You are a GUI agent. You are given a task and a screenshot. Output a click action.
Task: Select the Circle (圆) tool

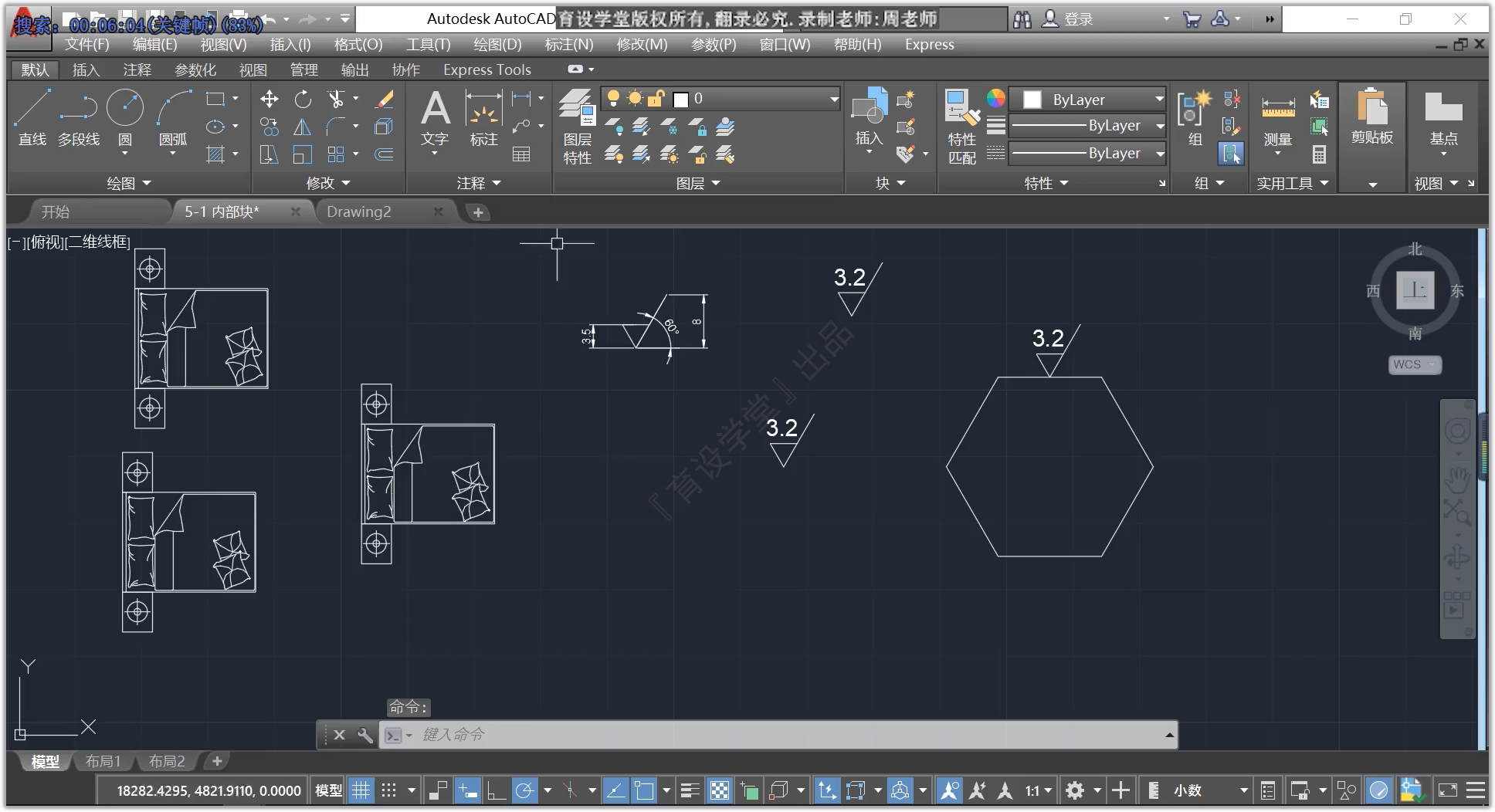coord(125,117)
